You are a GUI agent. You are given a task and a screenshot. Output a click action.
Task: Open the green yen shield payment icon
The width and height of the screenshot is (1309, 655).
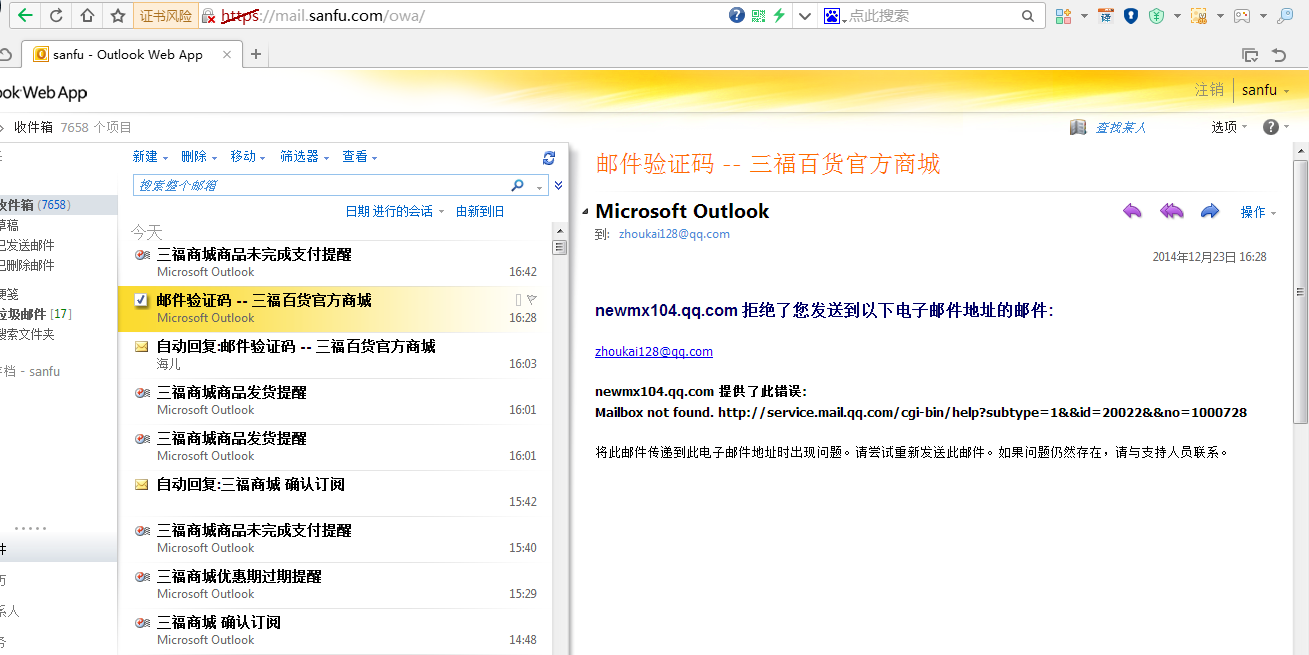click(x=1157, y=15)
